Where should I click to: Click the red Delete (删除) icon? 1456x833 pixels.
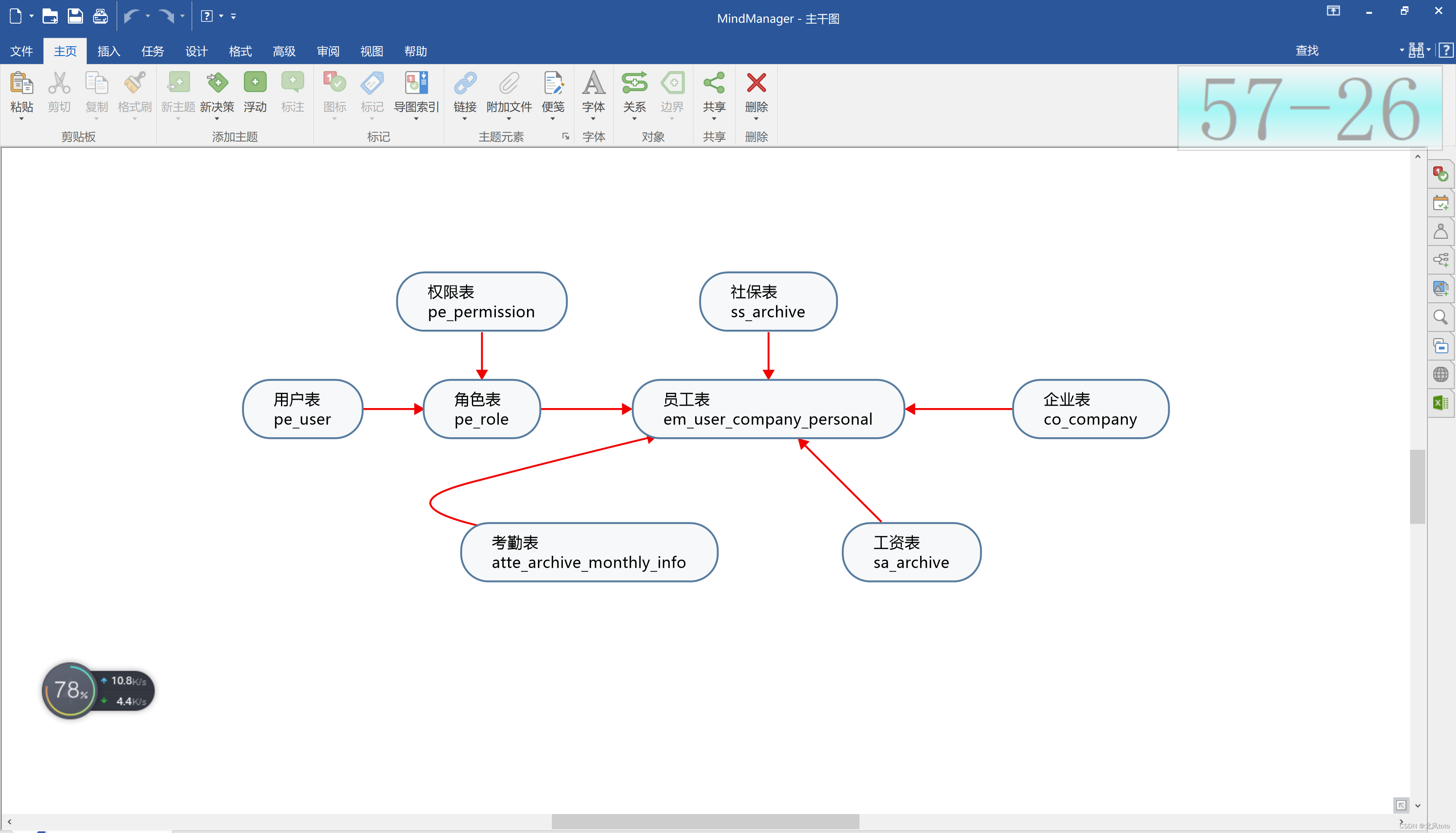point(756,83)
